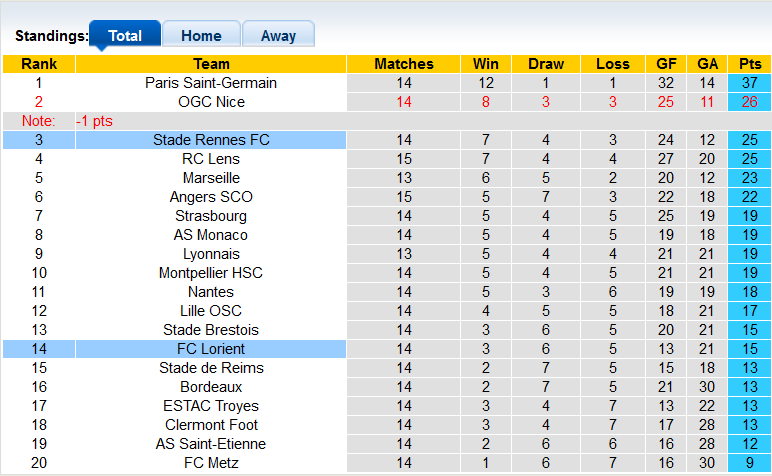Image resolution: width=772 pixels, height=476 pixels.
Task: Open the Home standings tab
Action: click(x=201, y=35)
